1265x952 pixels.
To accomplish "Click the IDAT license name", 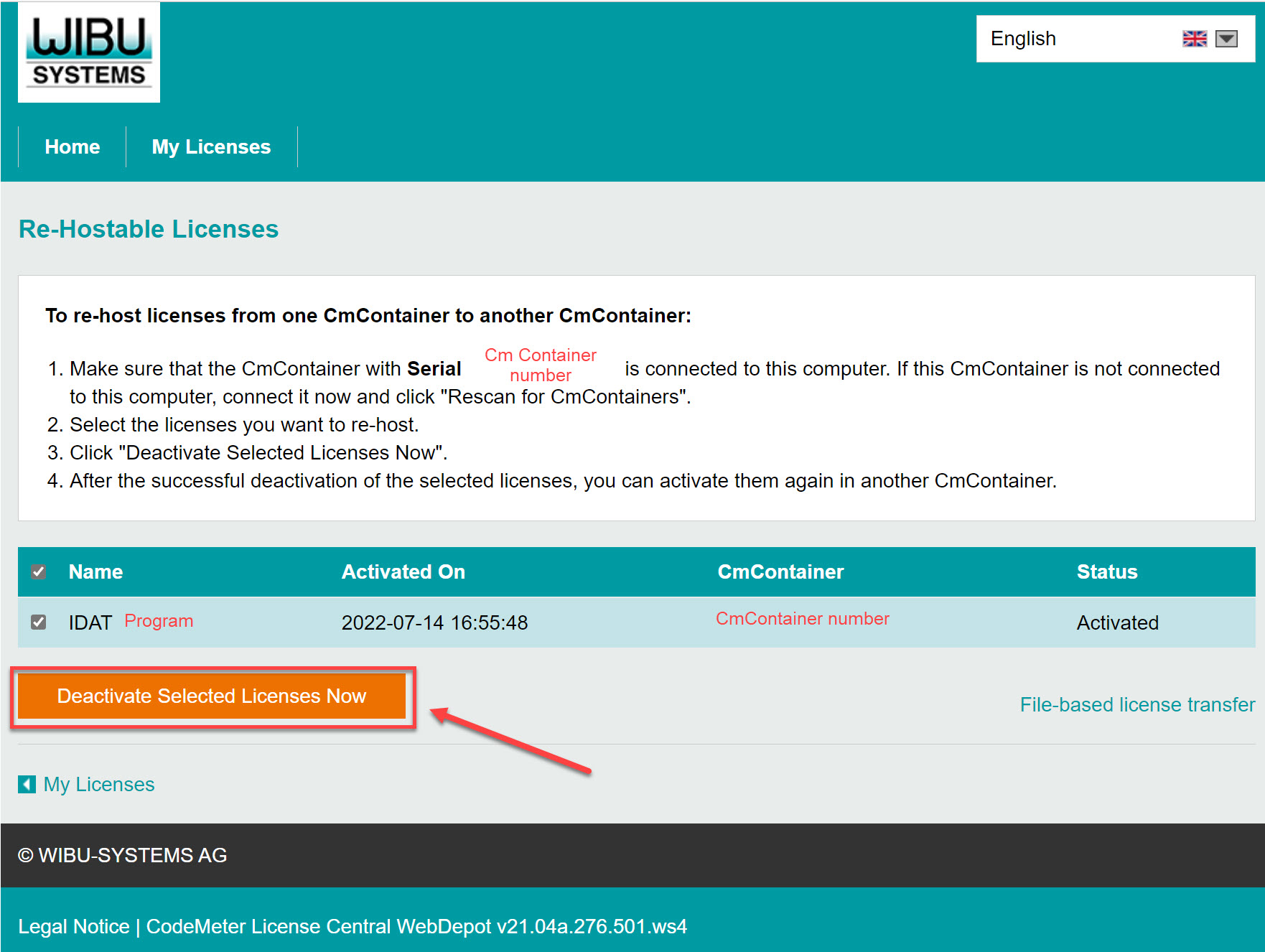I will click(x=90, y=622).
